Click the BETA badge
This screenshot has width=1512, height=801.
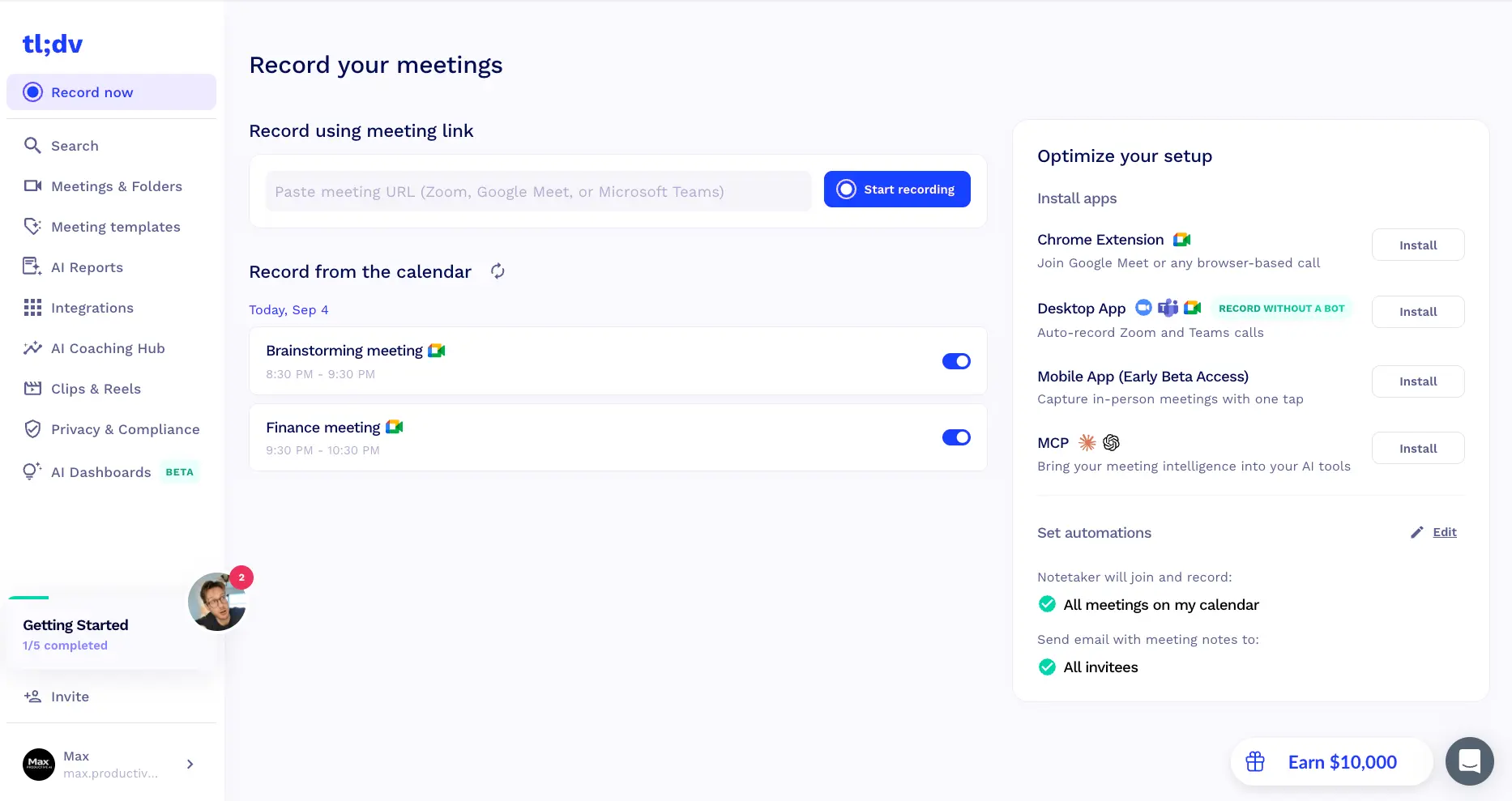click(179, 472)
